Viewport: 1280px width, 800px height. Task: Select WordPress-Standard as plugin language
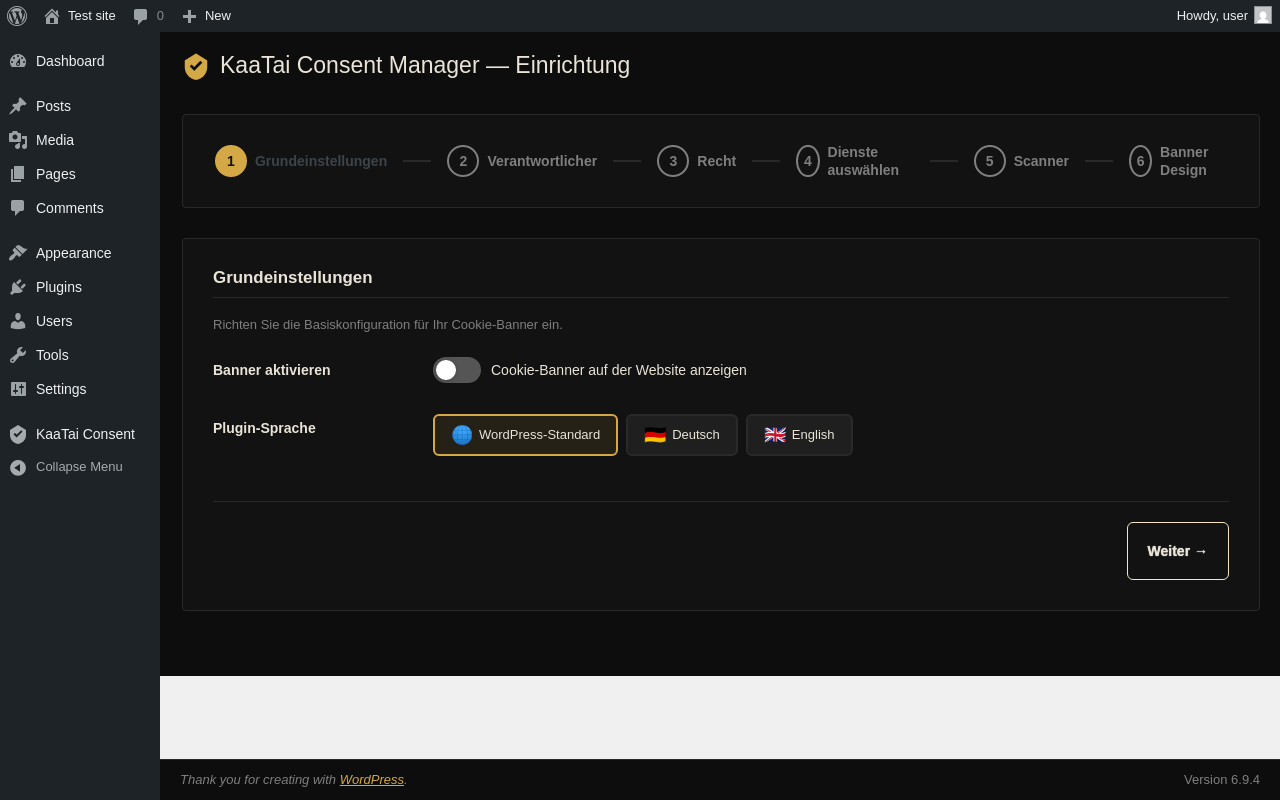[x=525, y=435]
